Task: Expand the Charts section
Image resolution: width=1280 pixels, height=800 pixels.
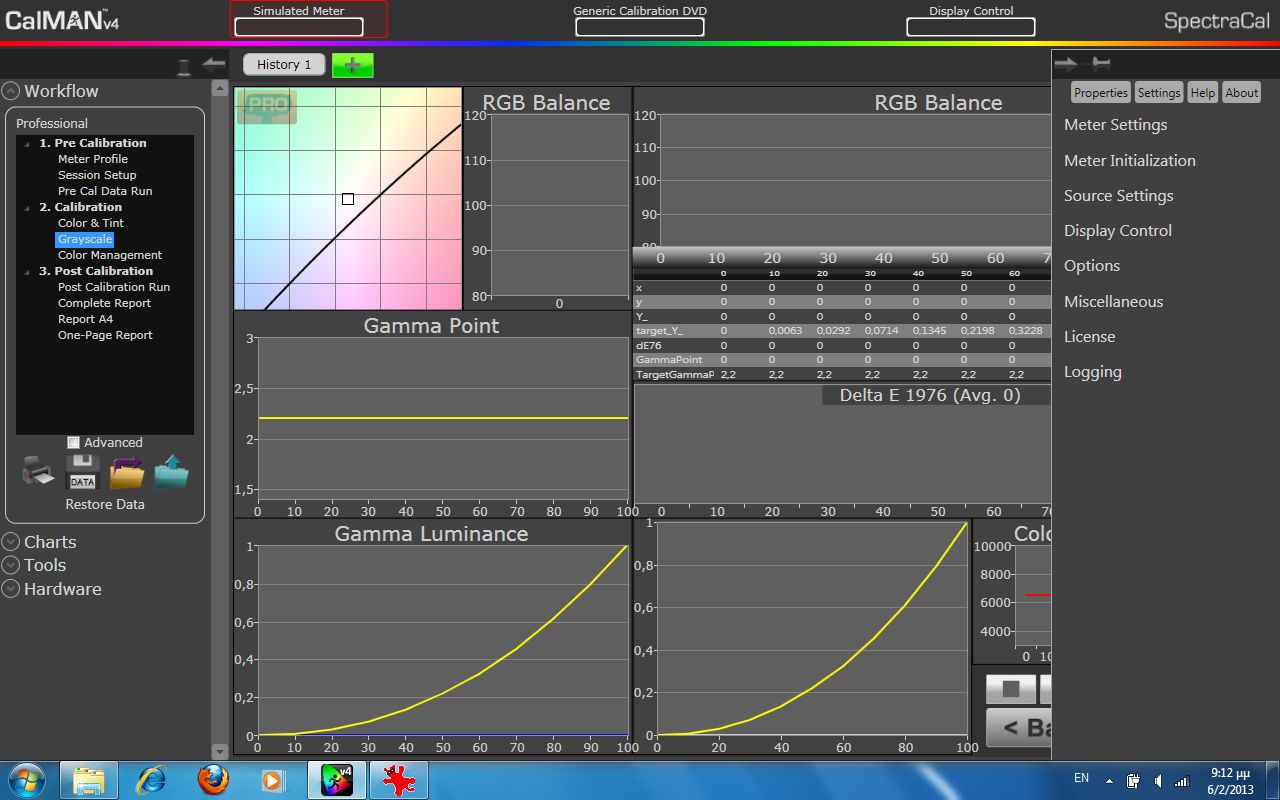Action: point(11,542)
